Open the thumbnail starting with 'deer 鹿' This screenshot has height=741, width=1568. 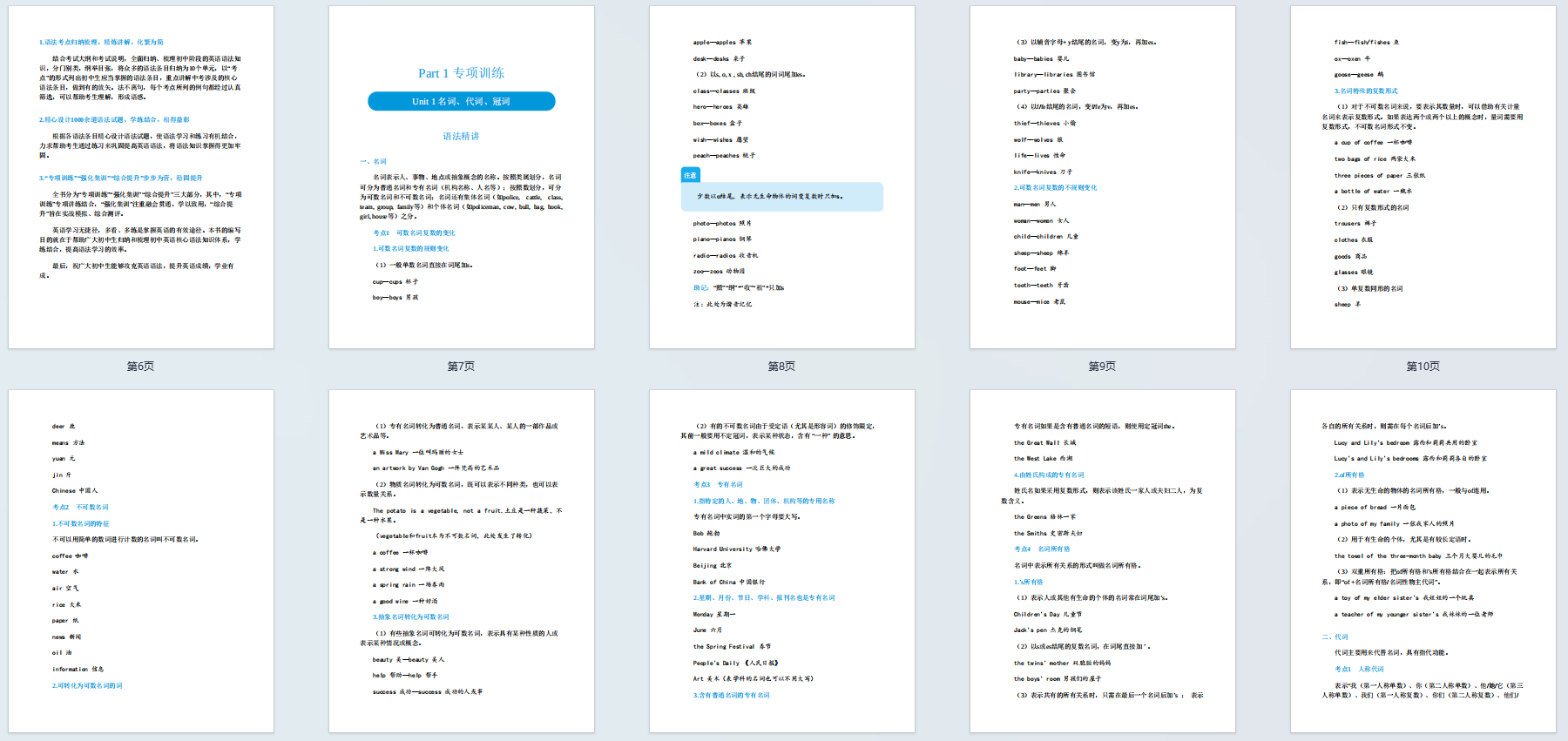tap(141, 561)
